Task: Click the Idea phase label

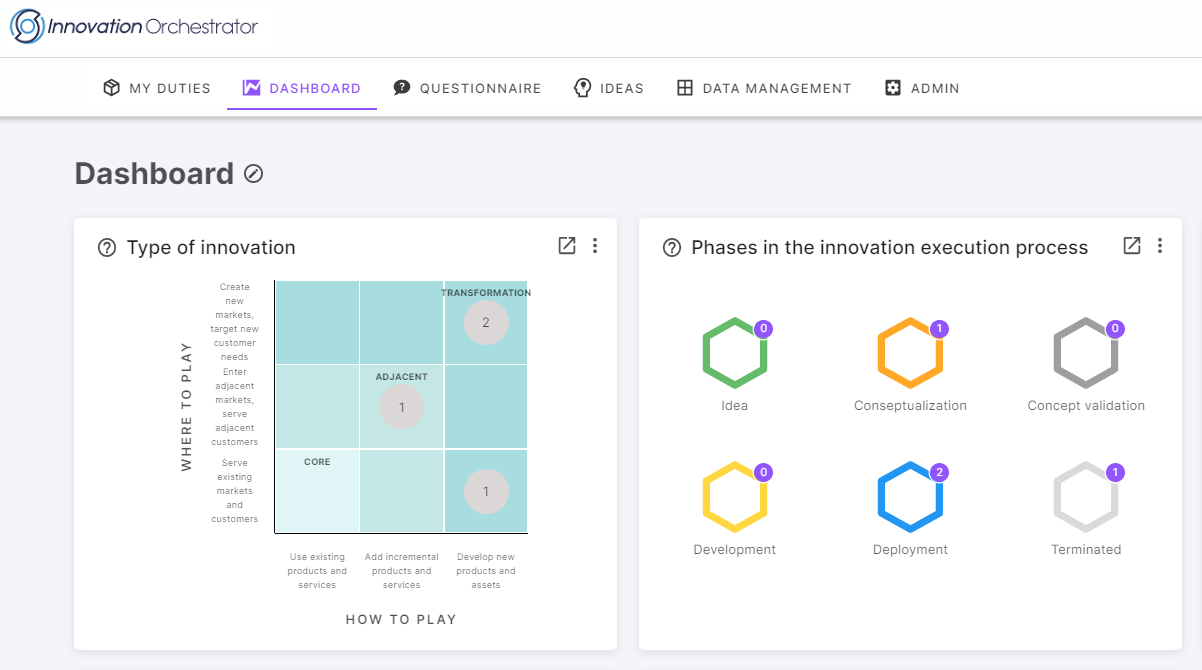Action: point(735,406)
